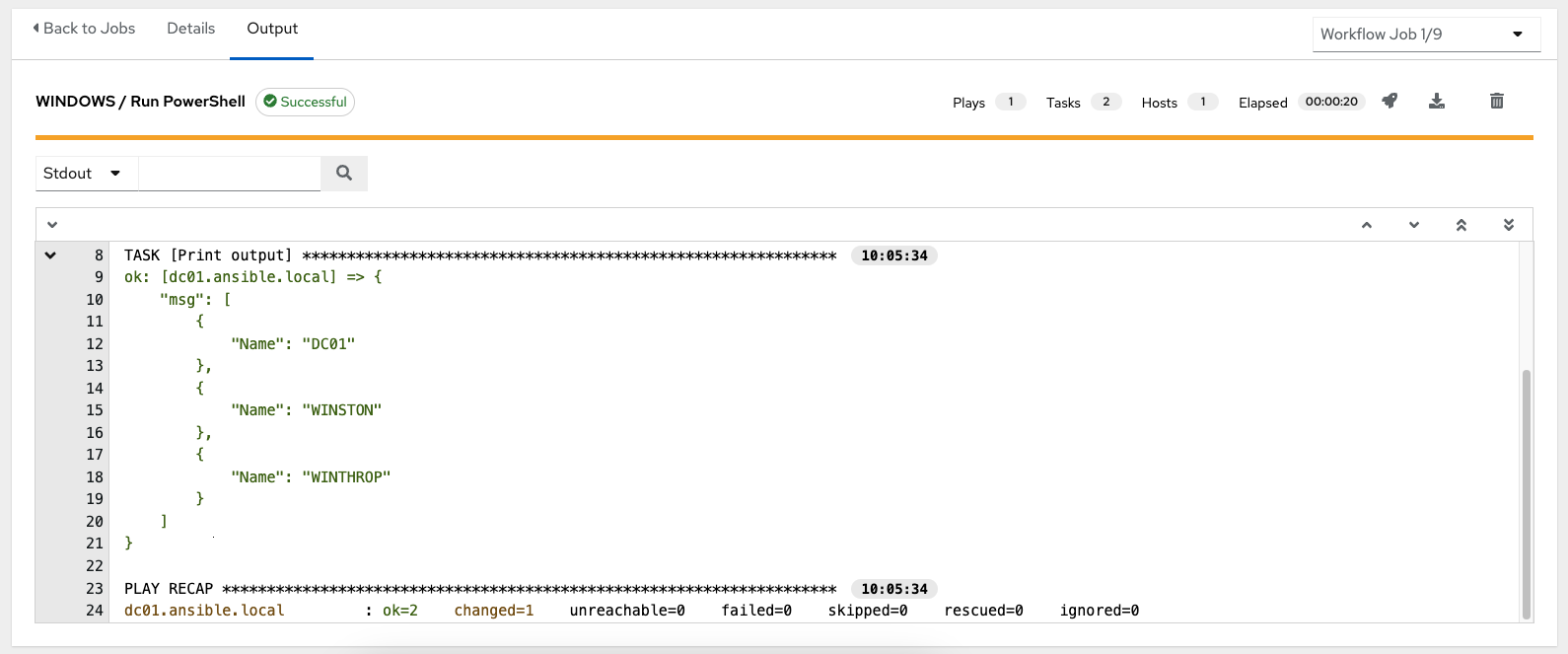Viewport: 1568px width, 654px height.
Task: Click the relaunch job rocket icon
Action: click(1390, 101)
